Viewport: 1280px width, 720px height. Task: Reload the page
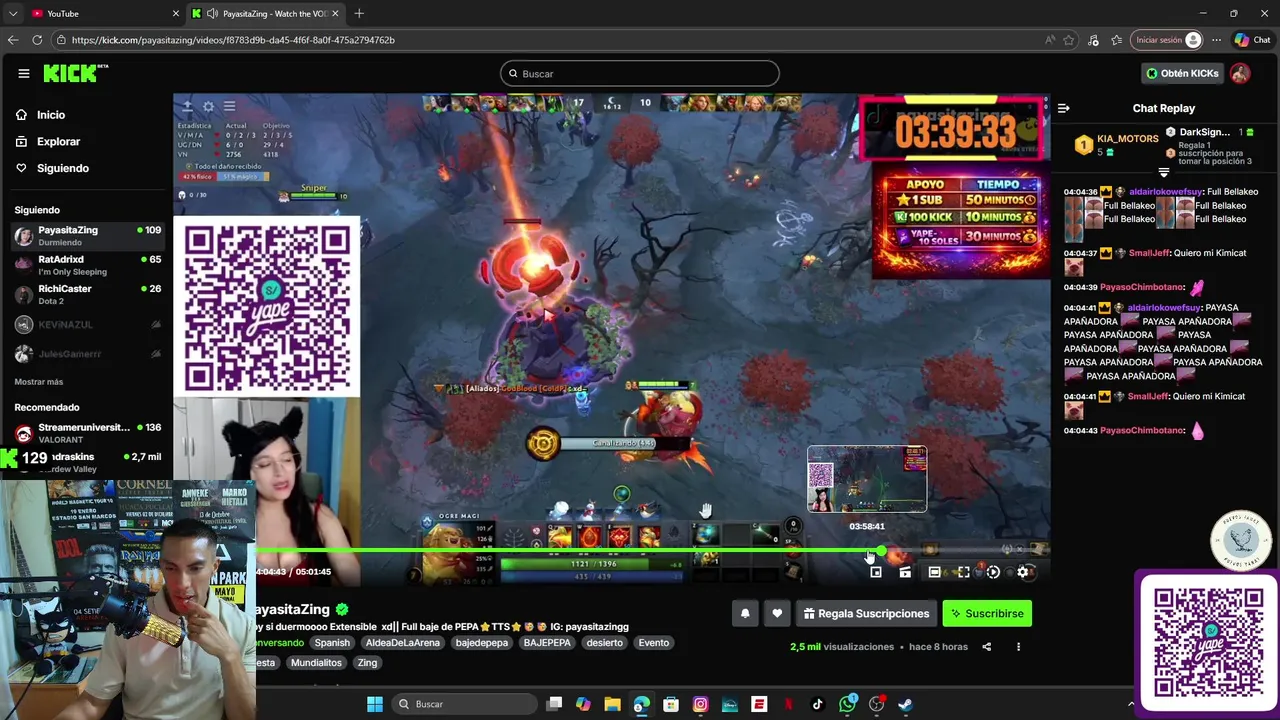(37, 40)
